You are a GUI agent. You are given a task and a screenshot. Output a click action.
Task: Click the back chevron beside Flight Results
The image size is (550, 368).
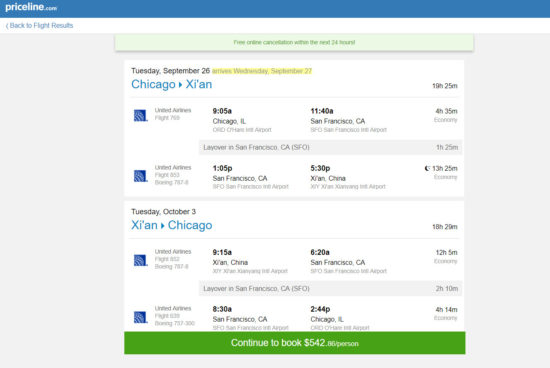(x=7, y=26)
